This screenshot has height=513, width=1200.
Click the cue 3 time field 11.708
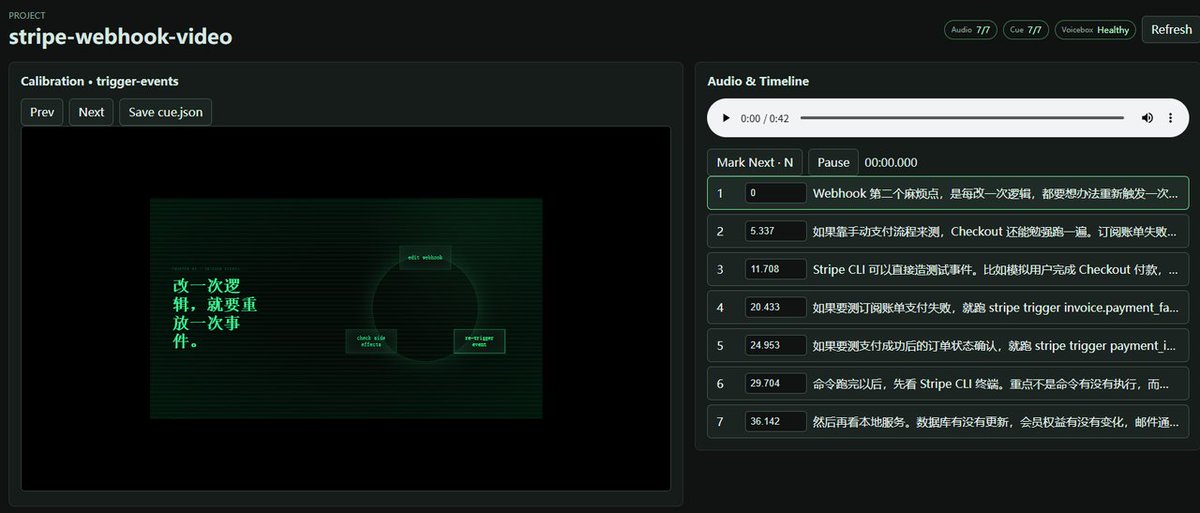click(775, 269)
